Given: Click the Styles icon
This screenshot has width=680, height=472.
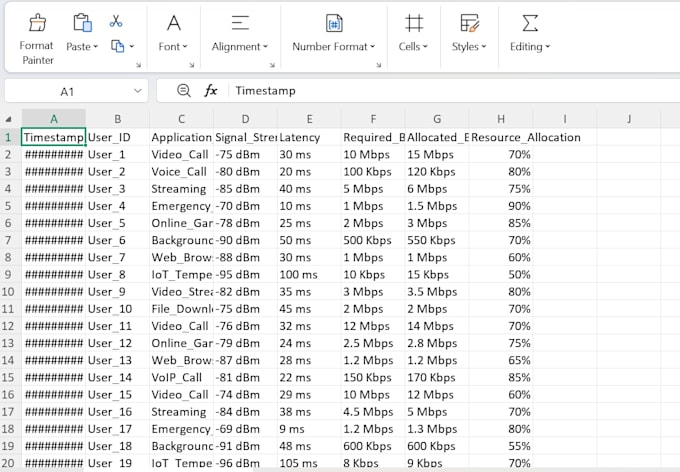Looking at the screenshot, I should tap(469, 23).
